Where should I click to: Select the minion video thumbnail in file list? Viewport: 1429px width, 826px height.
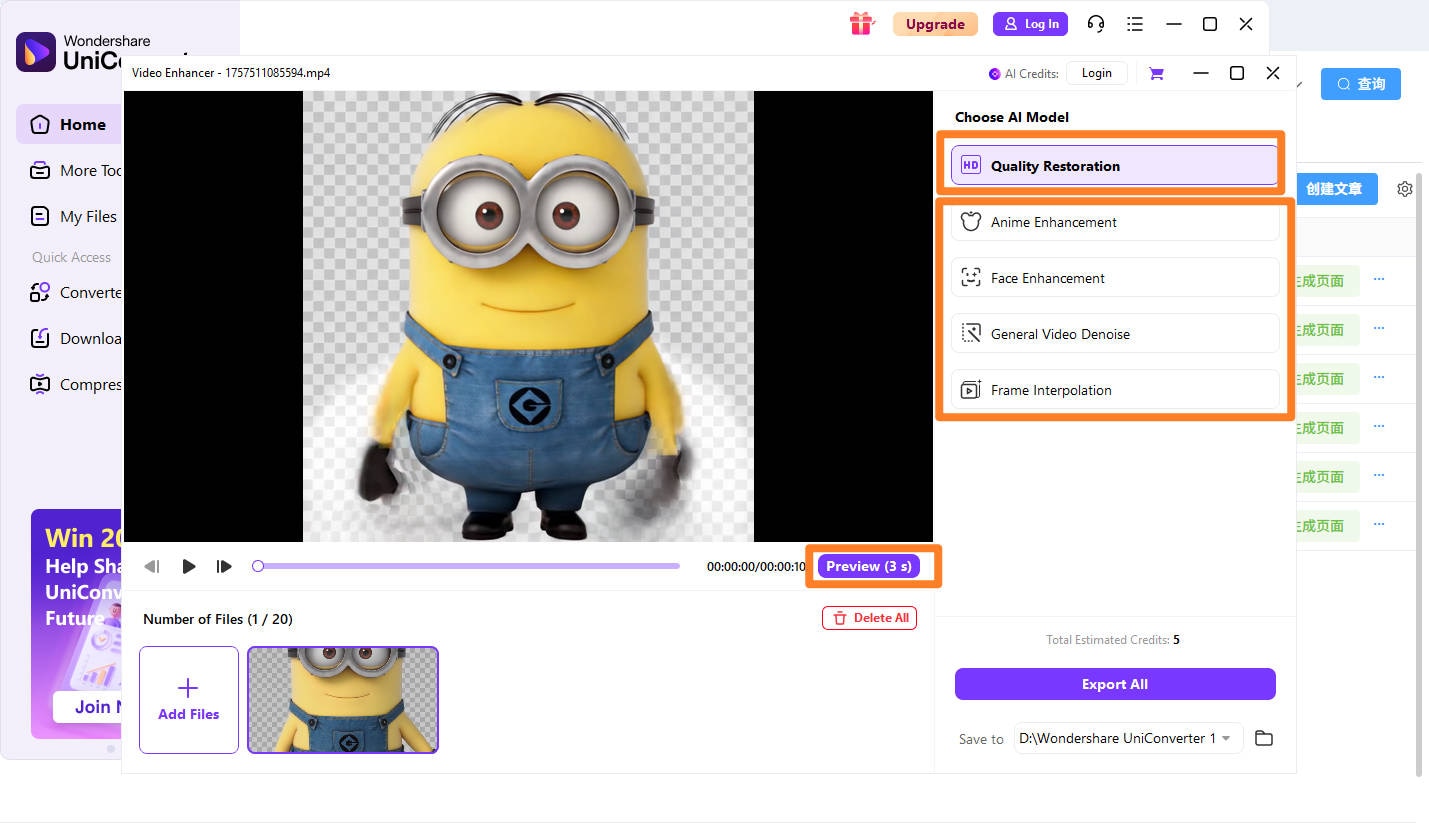(x=343, y=700)
